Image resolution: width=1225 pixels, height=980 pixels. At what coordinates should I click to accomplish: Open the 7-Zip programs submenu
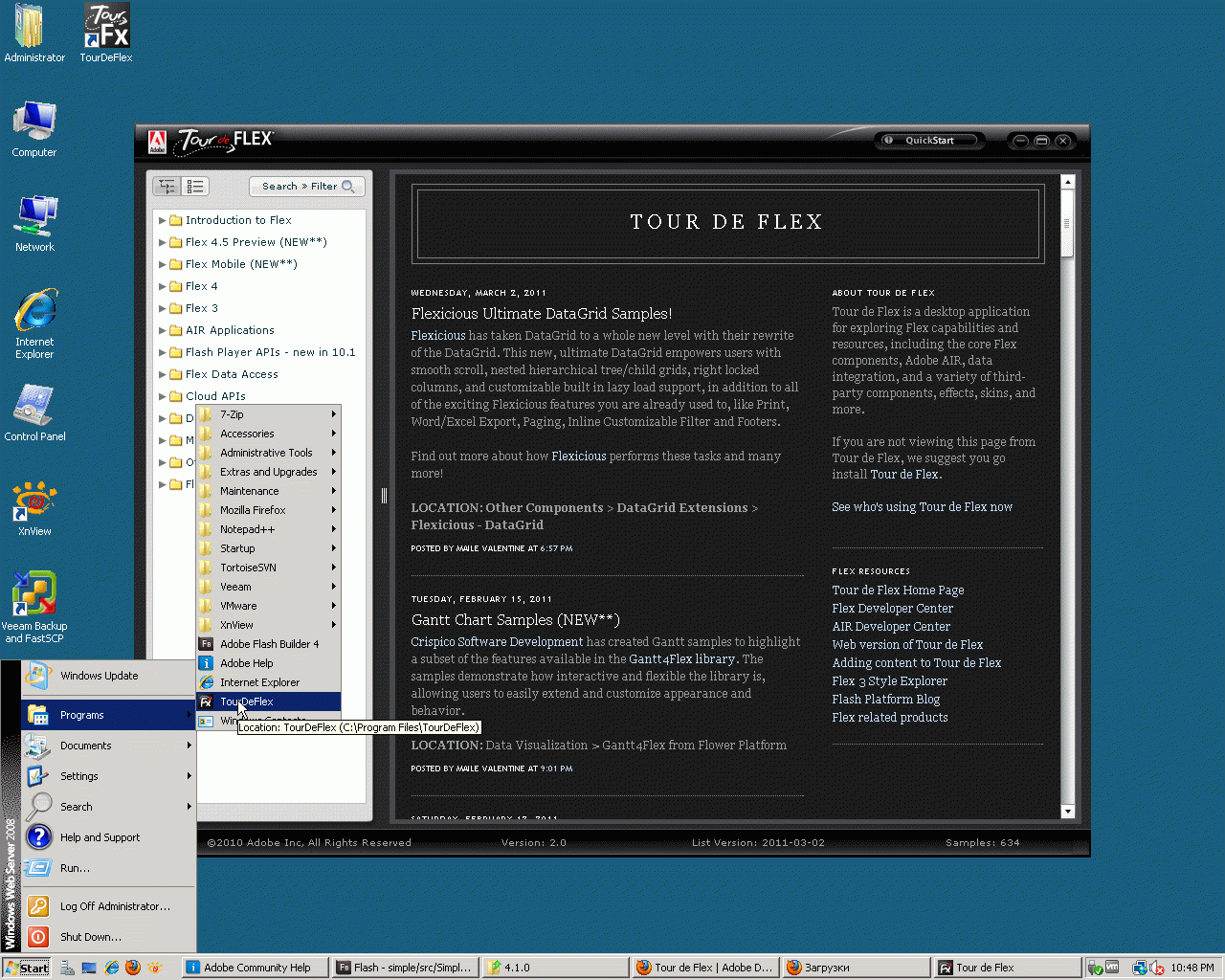(x=268, y=414)
